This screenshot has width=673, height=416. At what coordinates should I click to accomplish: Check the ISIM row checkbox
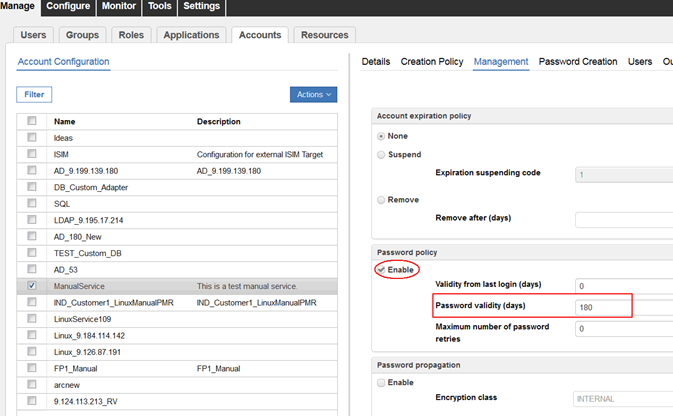click(32, 154)
